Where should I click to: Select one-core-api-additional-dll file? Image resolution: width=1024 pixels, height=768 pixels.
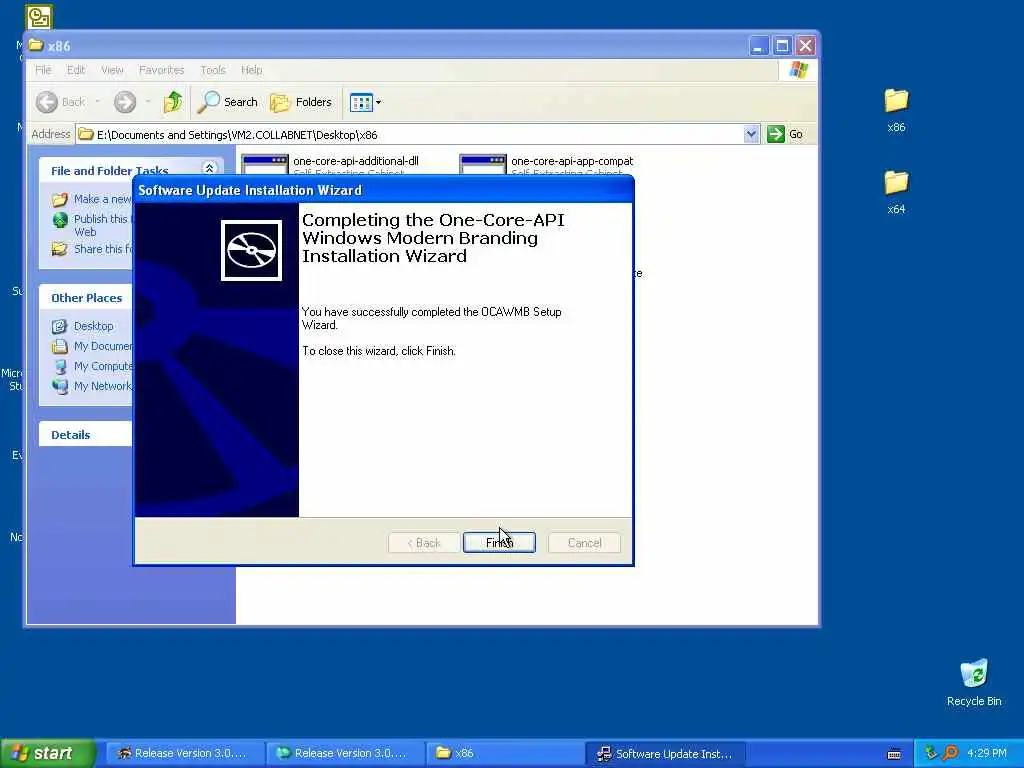pos(355,161)
